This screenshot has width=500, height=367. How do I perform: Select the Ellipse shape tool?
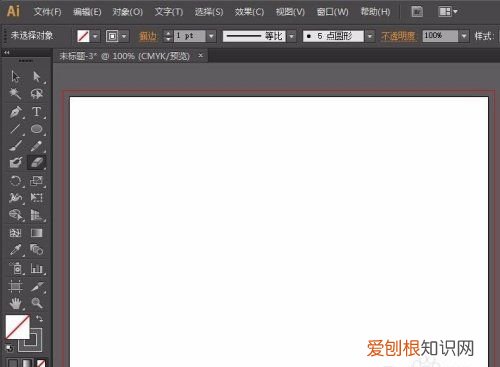[37, 129]
